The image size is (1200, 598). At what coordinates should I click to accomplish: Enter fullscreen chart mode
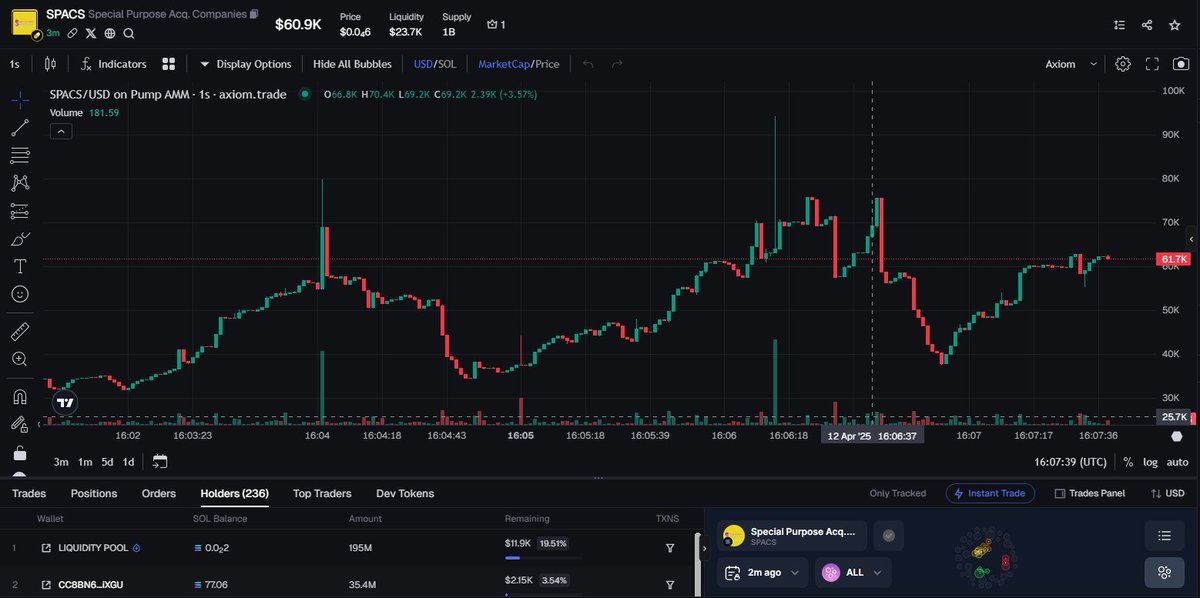point(1153,64)
